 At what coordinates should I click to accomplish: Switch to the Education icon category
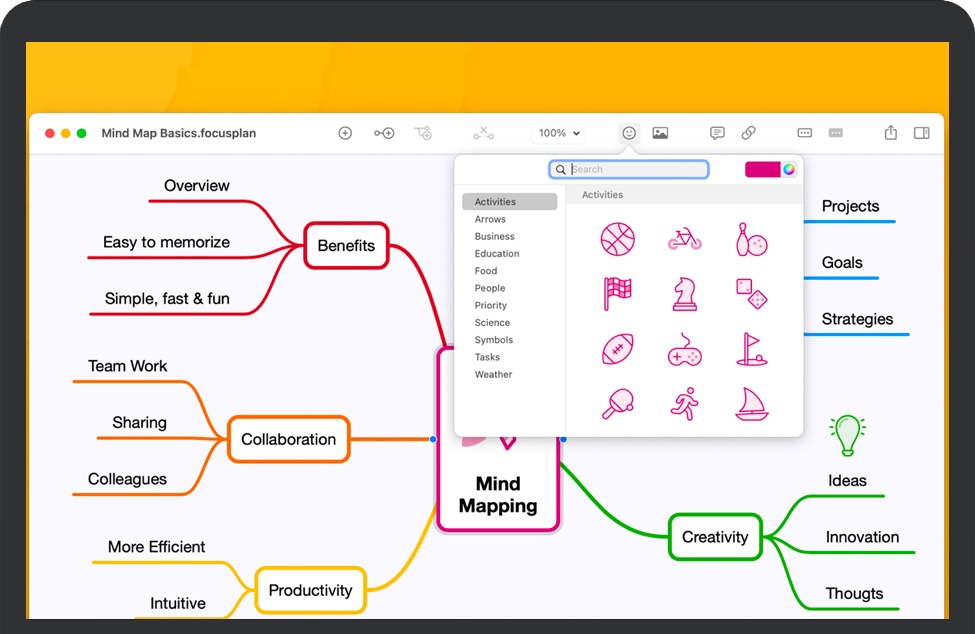click(x=497, y=254)
